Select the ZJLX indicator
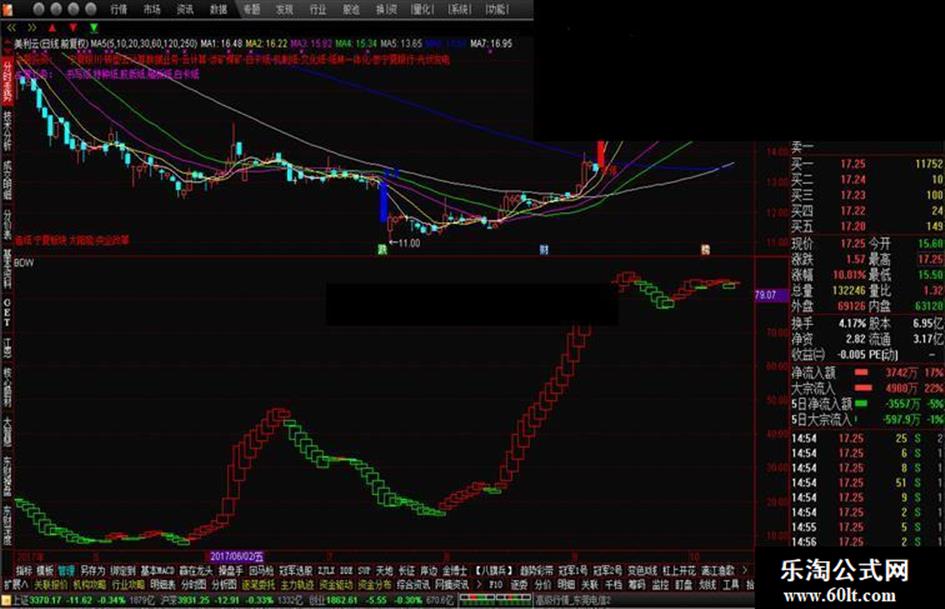This screenshot has height=609, width=945. pyautogui.click(x=325, y=570)
